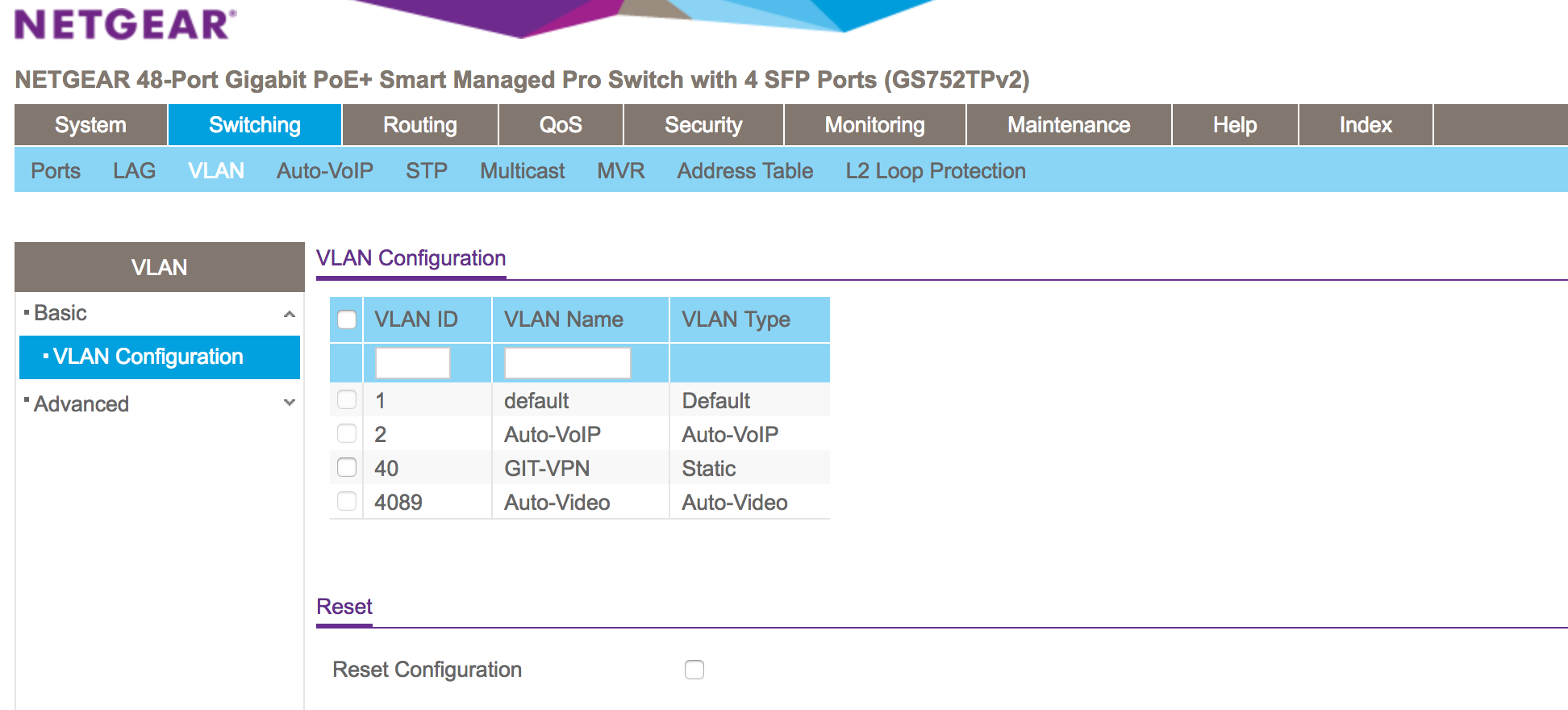This screenshot has height=710, width=1568.
Task: Go to the MVR submenu
Action: pos(621,171)
